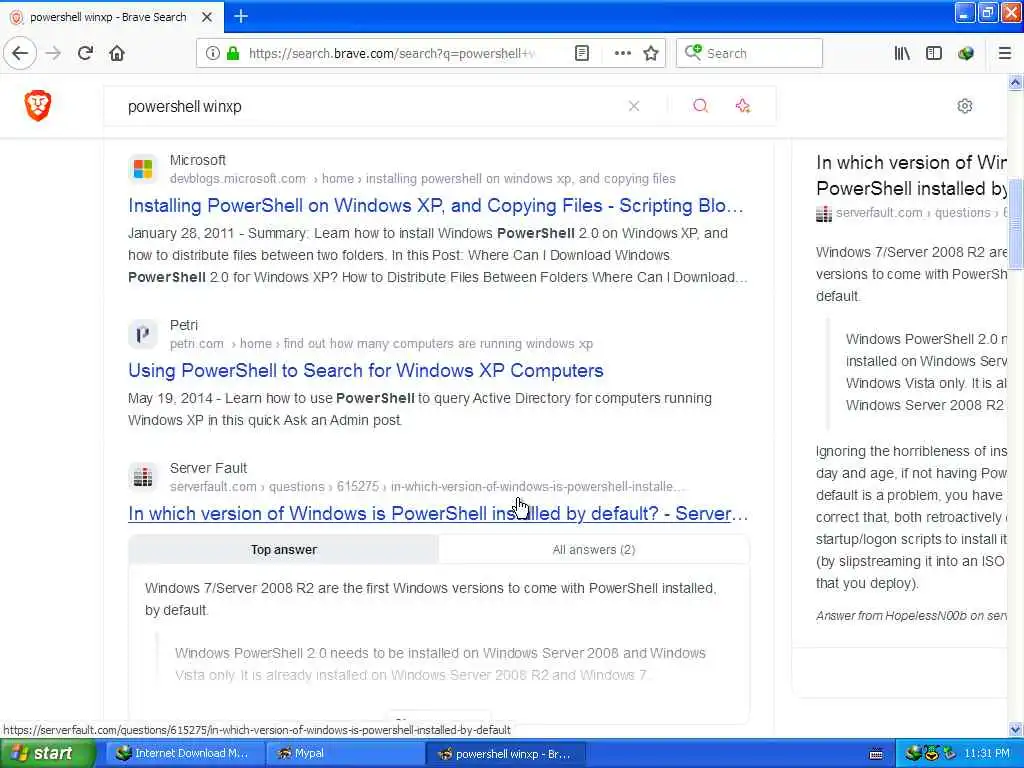Click the keyboard icon in taskbar

pos(876,754)
